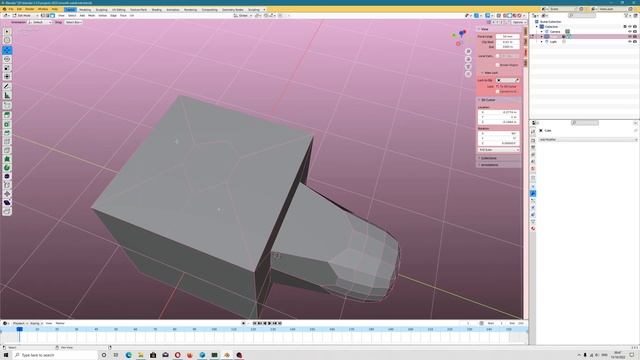Hide the Camera object with eye icon

pos(629,31)
